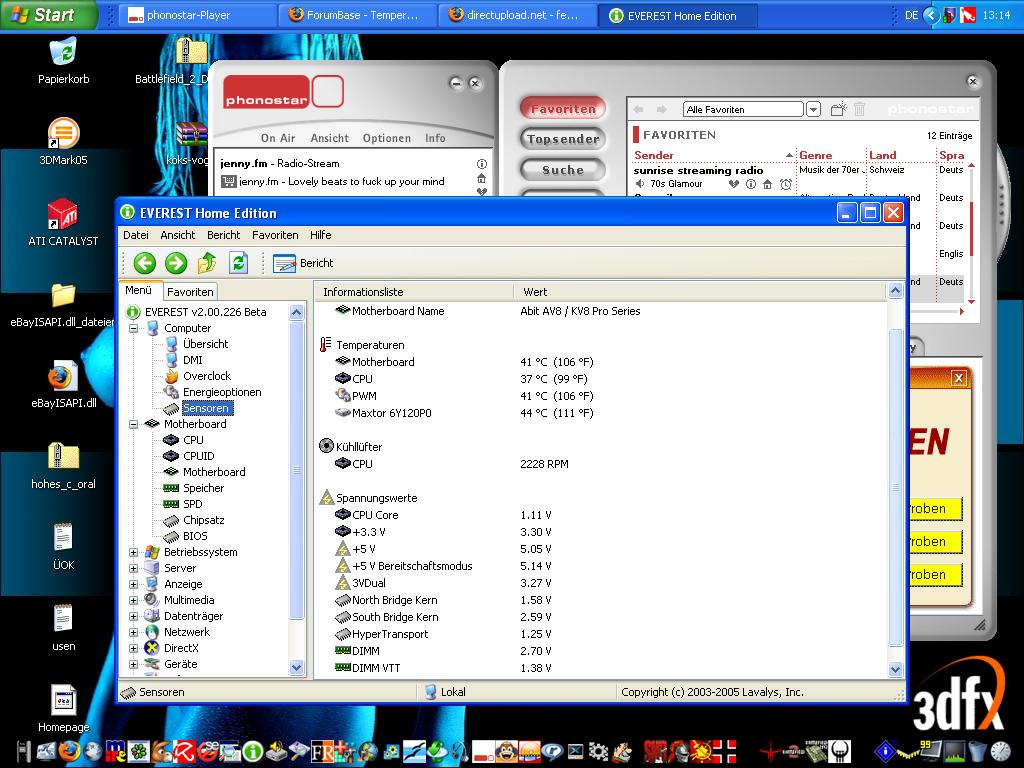Click the tree panel scroll down arrow
This screenshot has height=768, width=1024.
point(296,667)
